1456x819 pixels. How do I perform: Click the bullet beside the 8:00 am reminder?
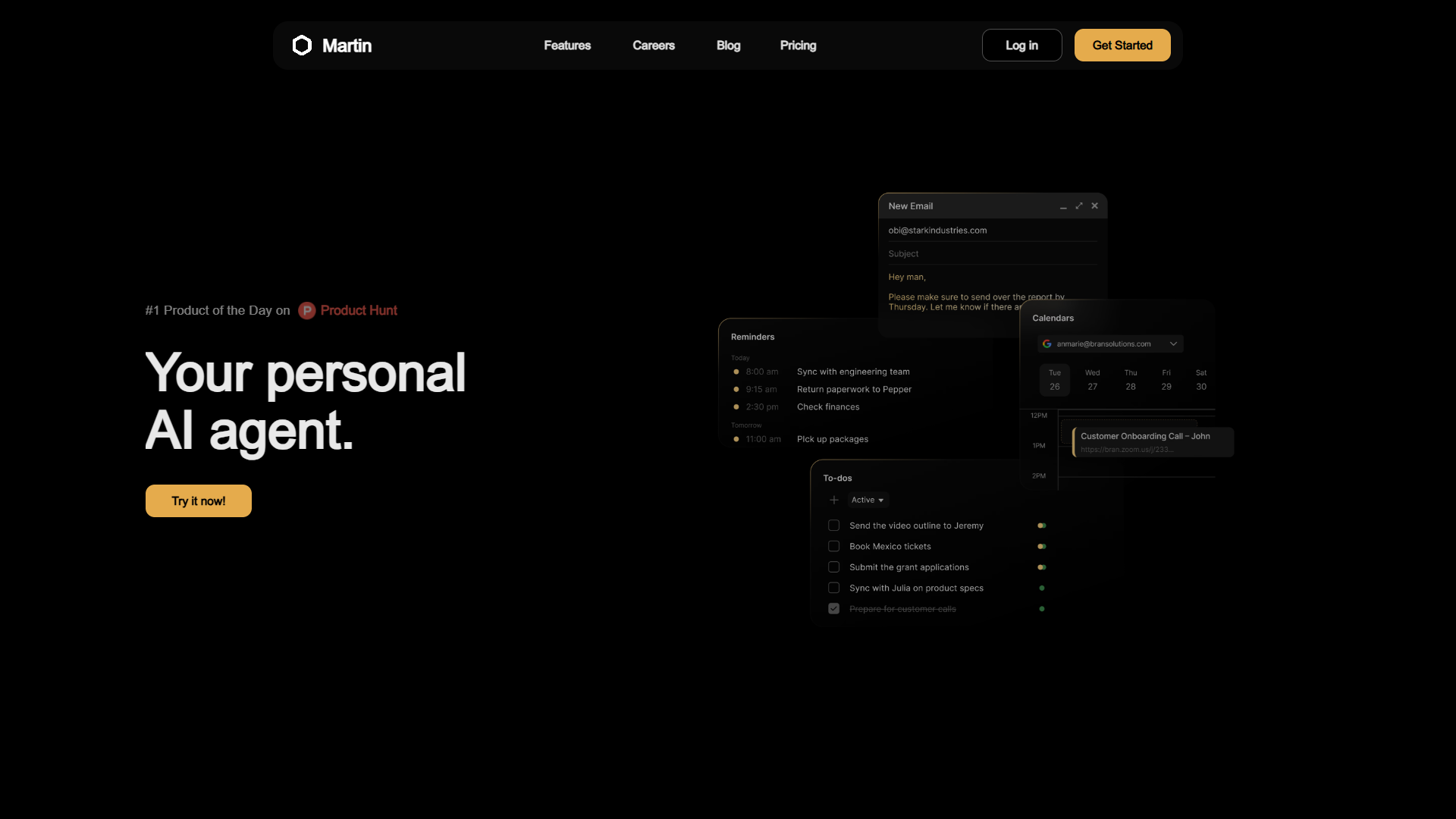pos(736,372)
